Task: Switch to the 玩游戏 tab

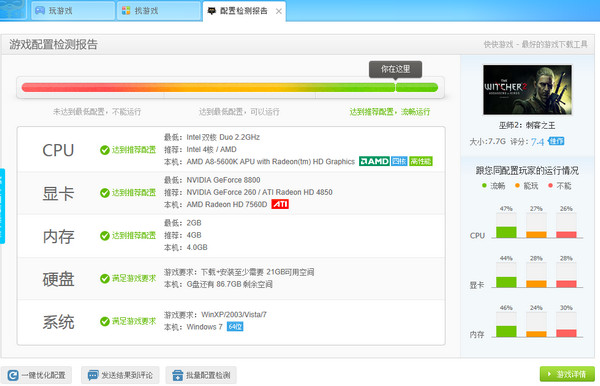Action: (x=73, y=11)
